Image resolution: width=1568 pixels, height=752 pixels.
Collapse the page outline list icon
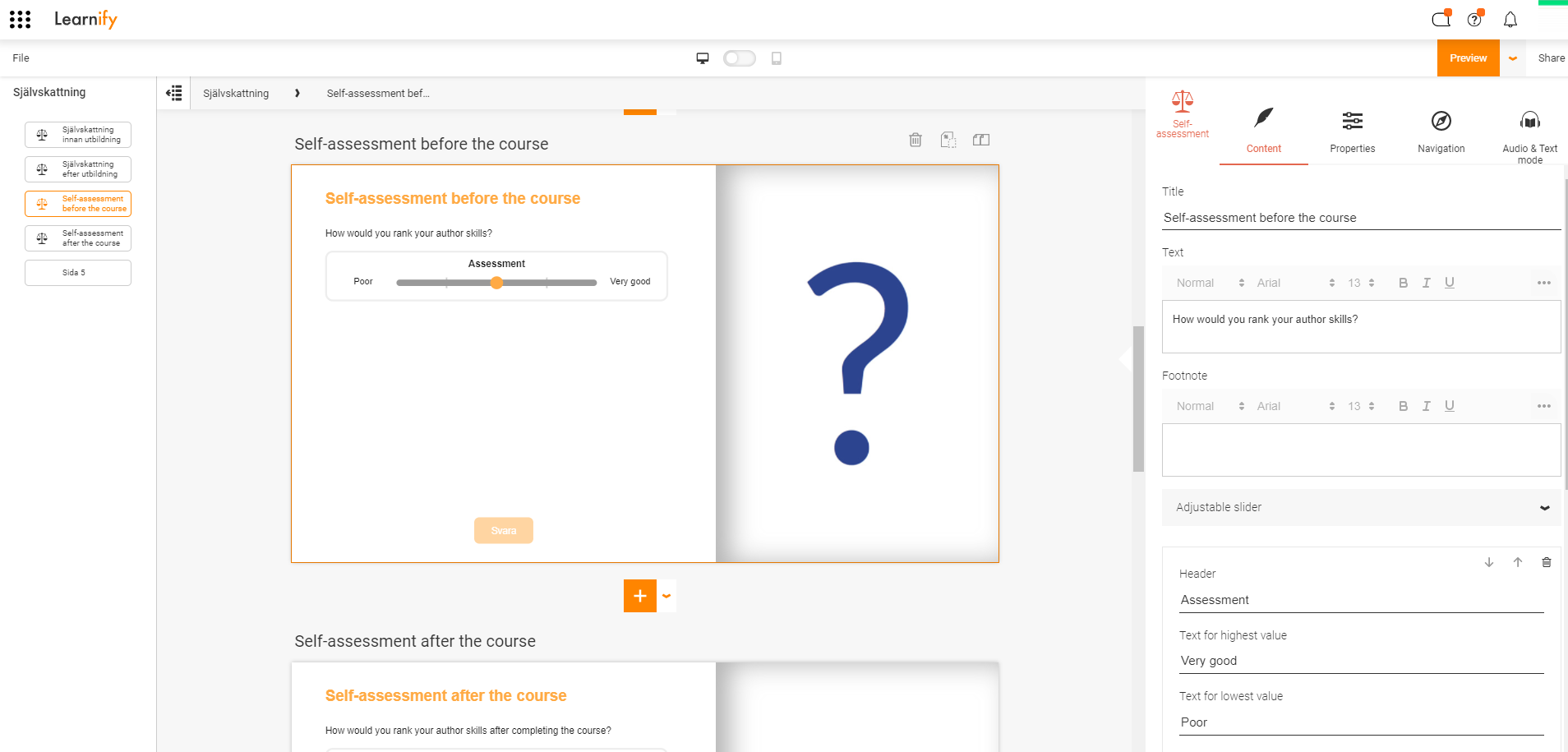click(x=173, y=93)
